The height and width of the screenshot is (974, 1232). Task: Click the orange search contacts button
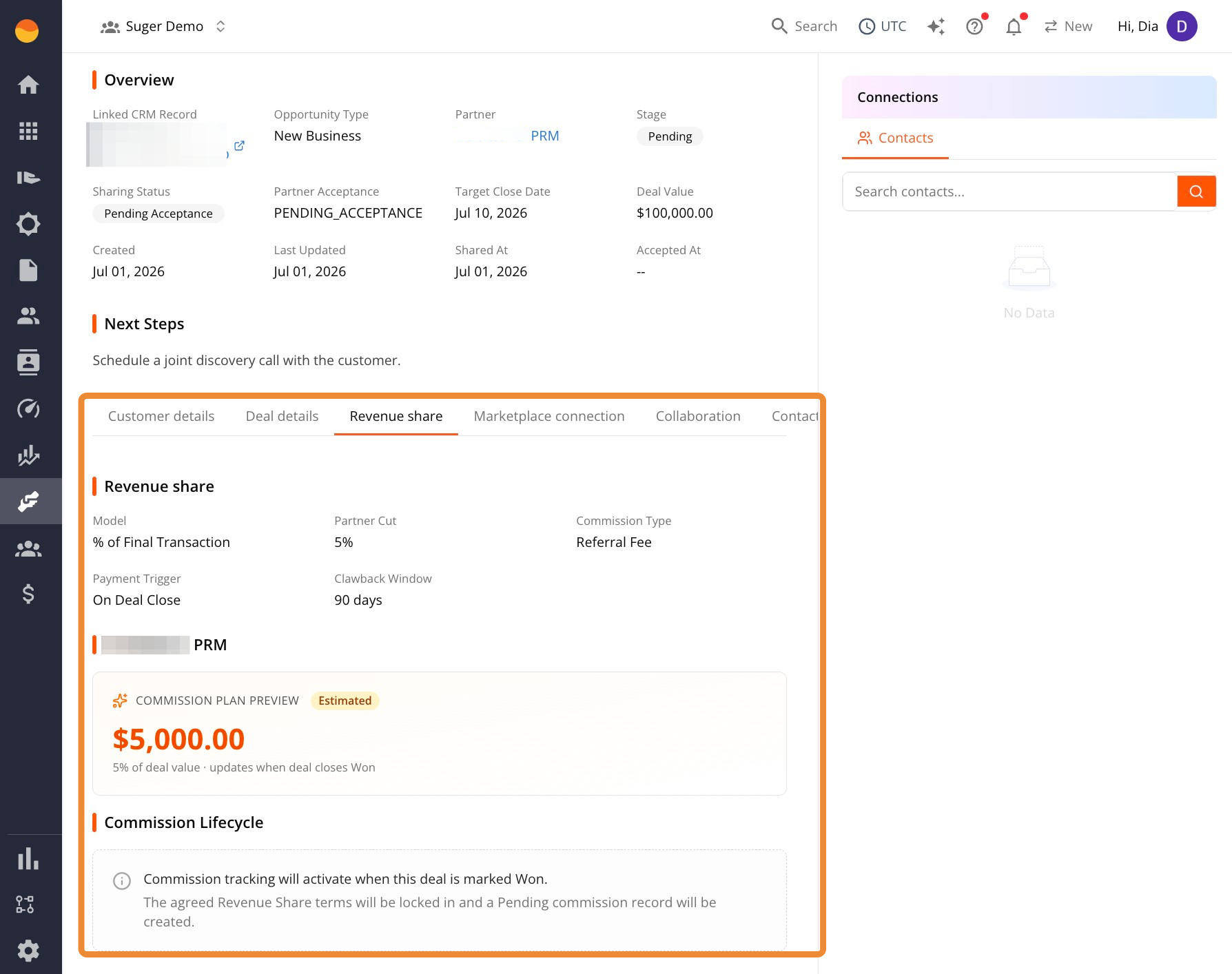(x=1196, y=191)
